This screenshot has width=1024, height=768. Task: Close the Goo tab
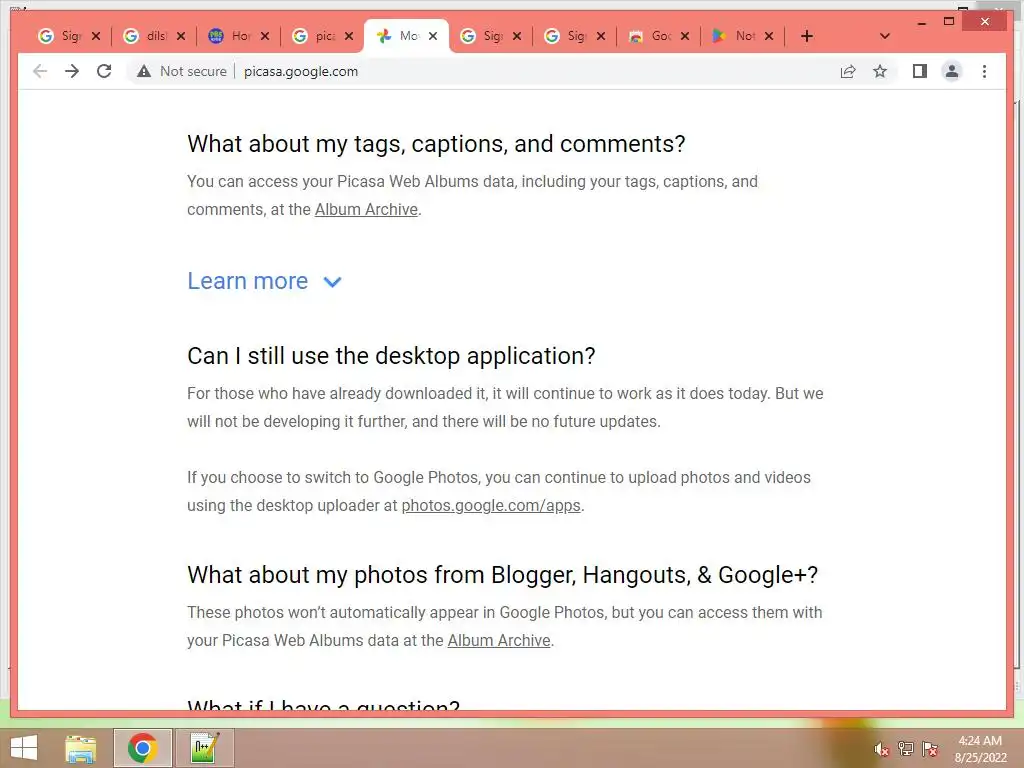tap(684, 36)
